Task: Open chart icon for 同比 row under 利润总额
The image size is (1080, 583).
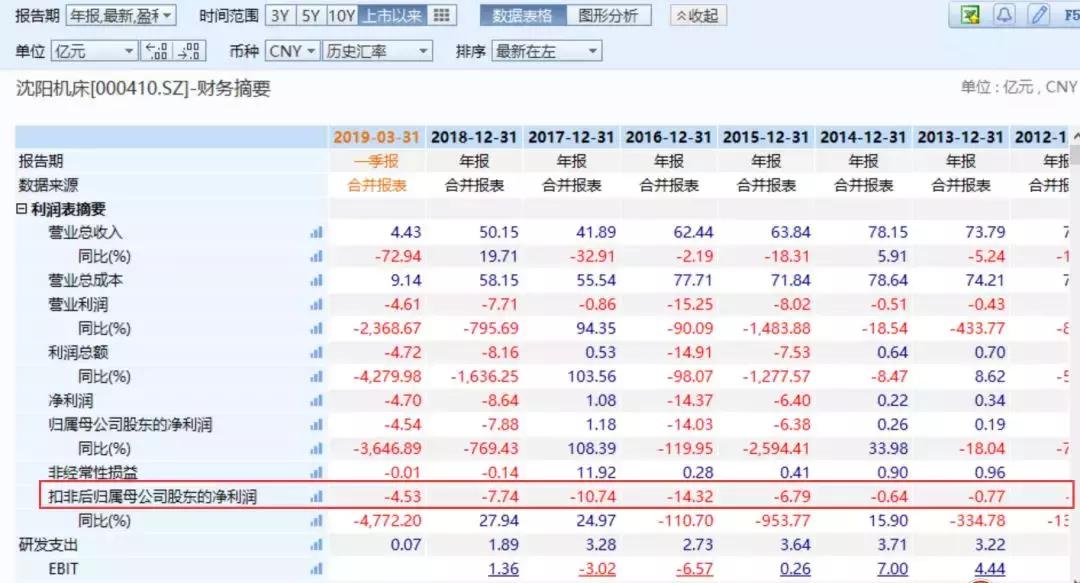Action: coord(316,377)
